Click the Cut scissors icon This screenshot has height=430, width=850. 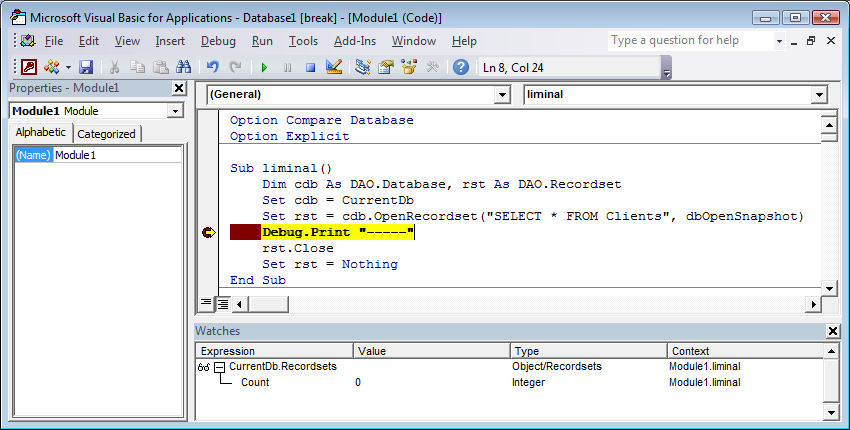pos(114,67)
